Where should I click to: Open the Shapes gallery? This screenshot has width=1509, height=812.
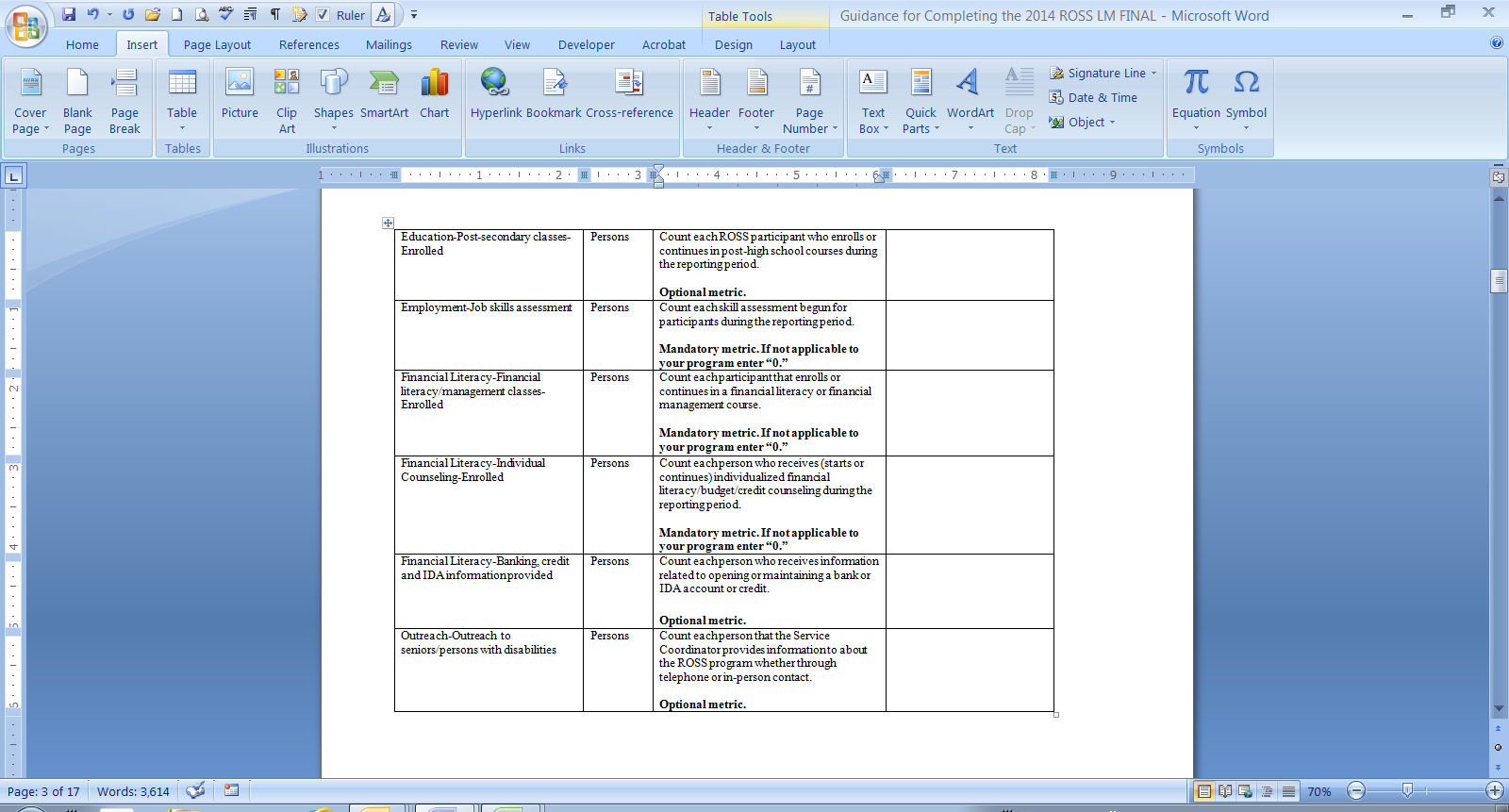click(334, 101)
